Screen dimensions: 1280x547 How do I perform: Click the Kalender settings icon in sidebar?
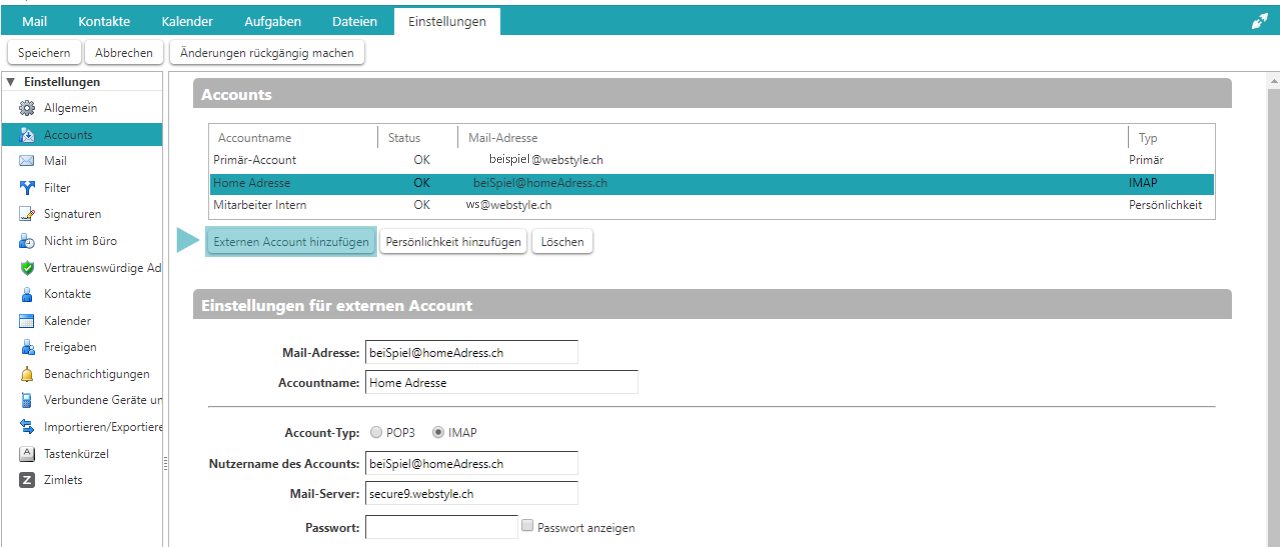28,321
